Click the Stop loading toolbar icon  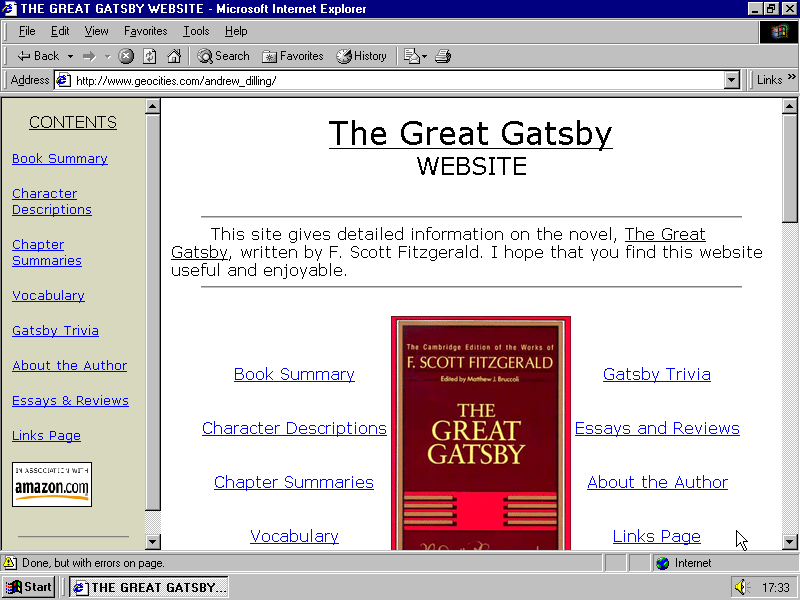pyautogui.click(x=126, y=56)
